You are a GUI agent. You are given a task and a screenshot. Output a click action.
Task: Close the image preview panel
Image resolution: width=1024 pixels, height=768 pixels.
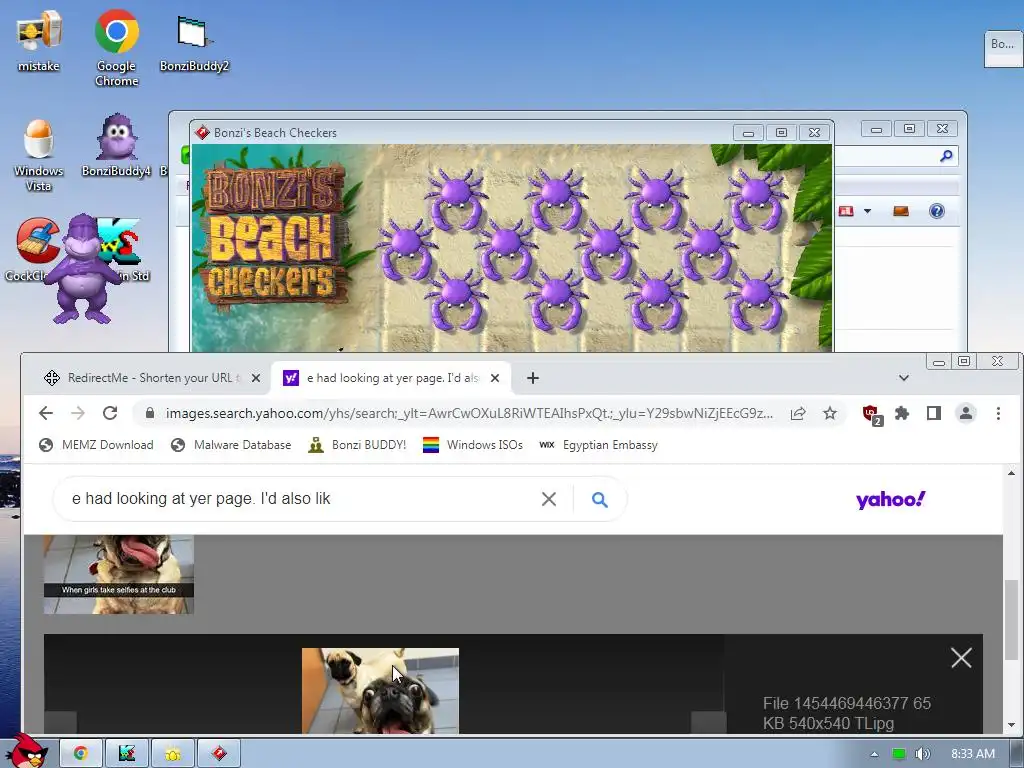click(x=961, y=658)
